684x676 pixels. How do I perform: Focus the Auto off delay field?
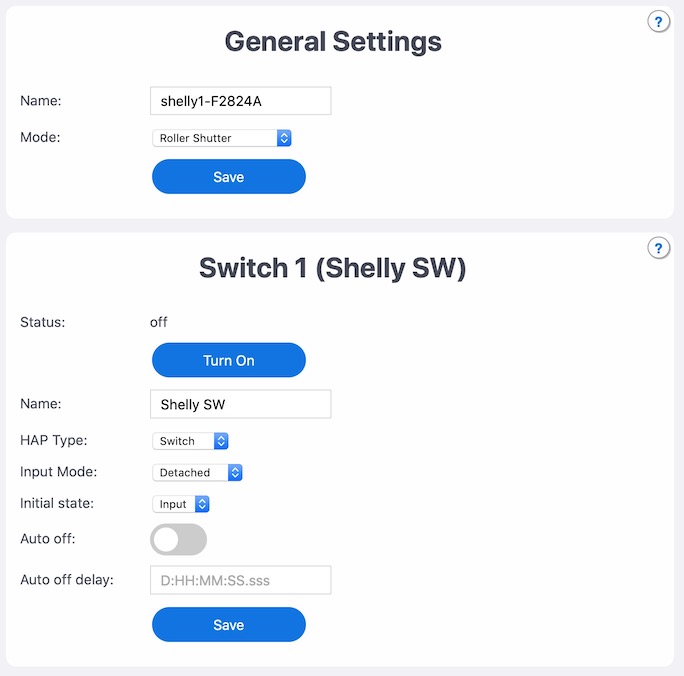point(241,580)
